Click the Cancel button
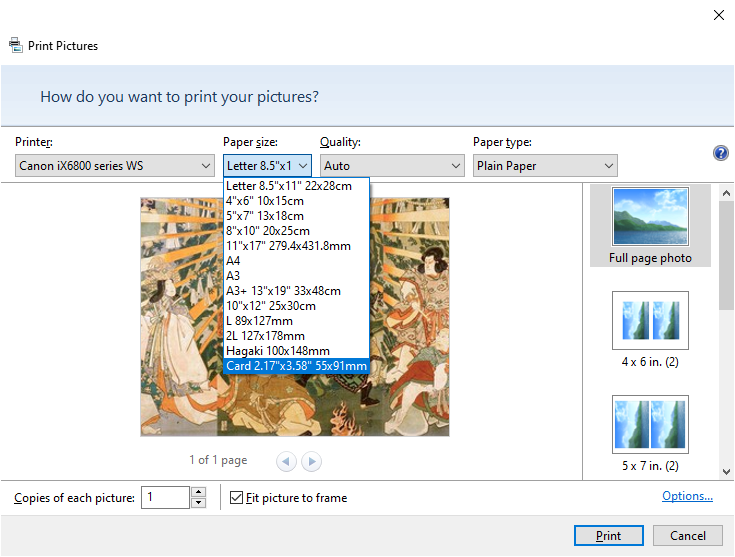 687,535
